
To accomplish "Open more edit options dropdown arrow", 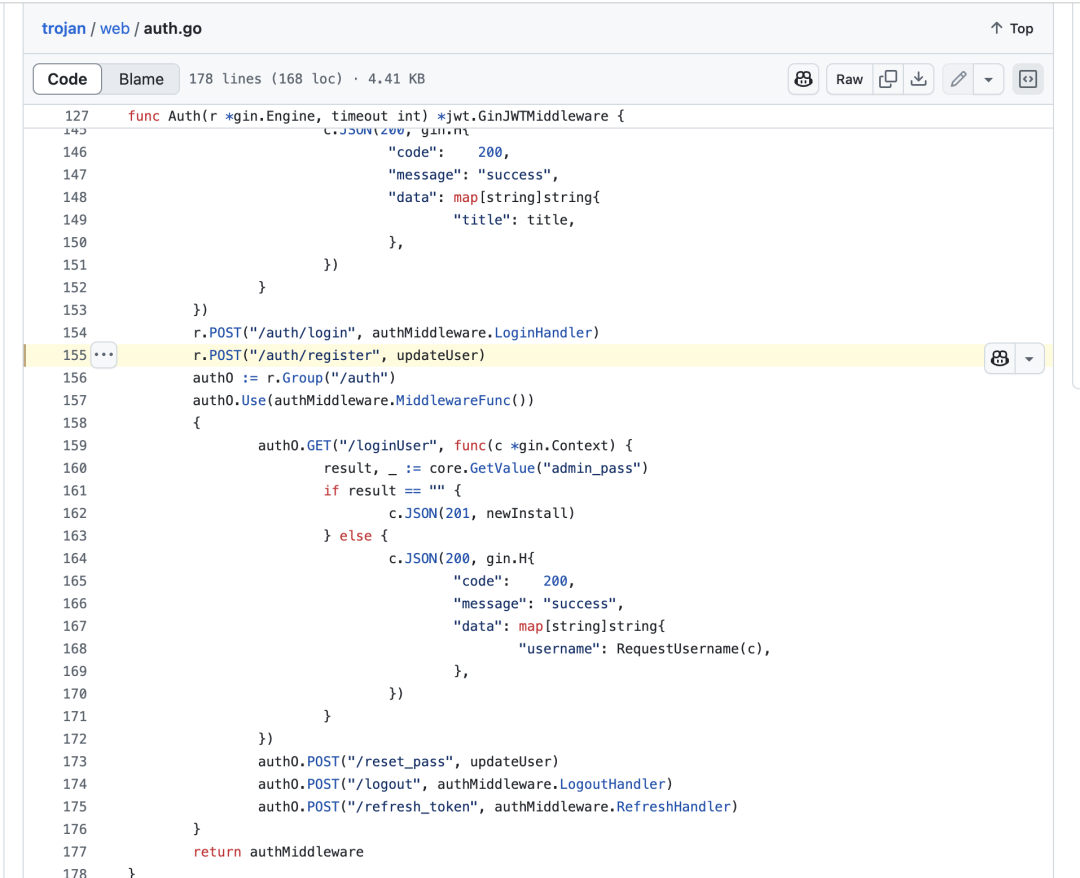I will click(x=988, y=79).
